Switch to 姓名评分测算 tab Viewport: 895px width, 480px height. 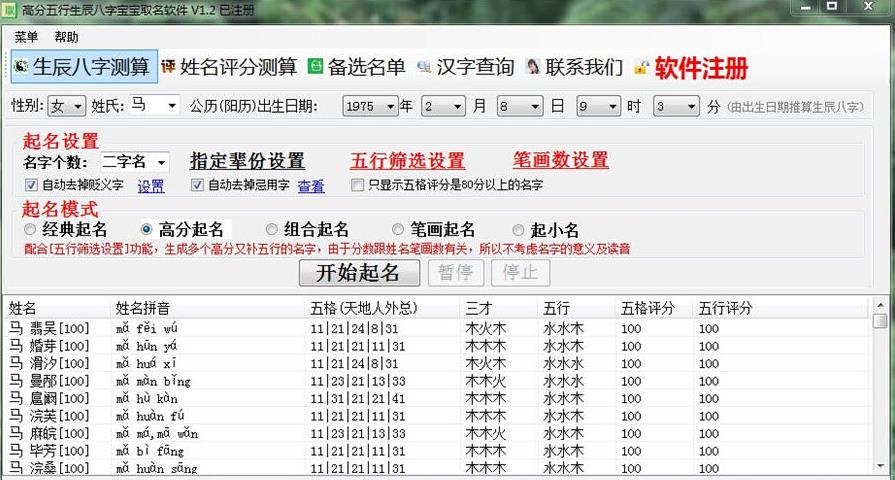pyautogui.click(x=229, y=67)
